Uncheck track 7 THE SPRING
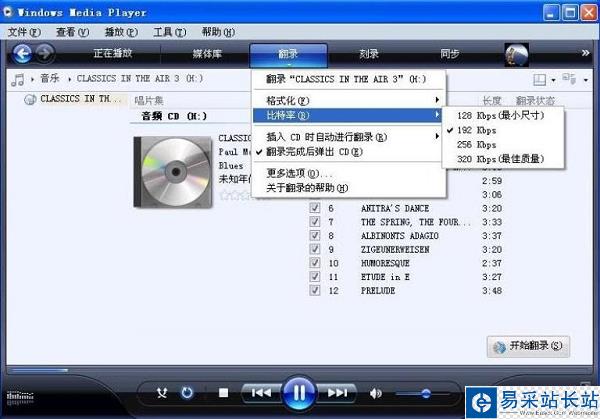 tap(315, 222)
